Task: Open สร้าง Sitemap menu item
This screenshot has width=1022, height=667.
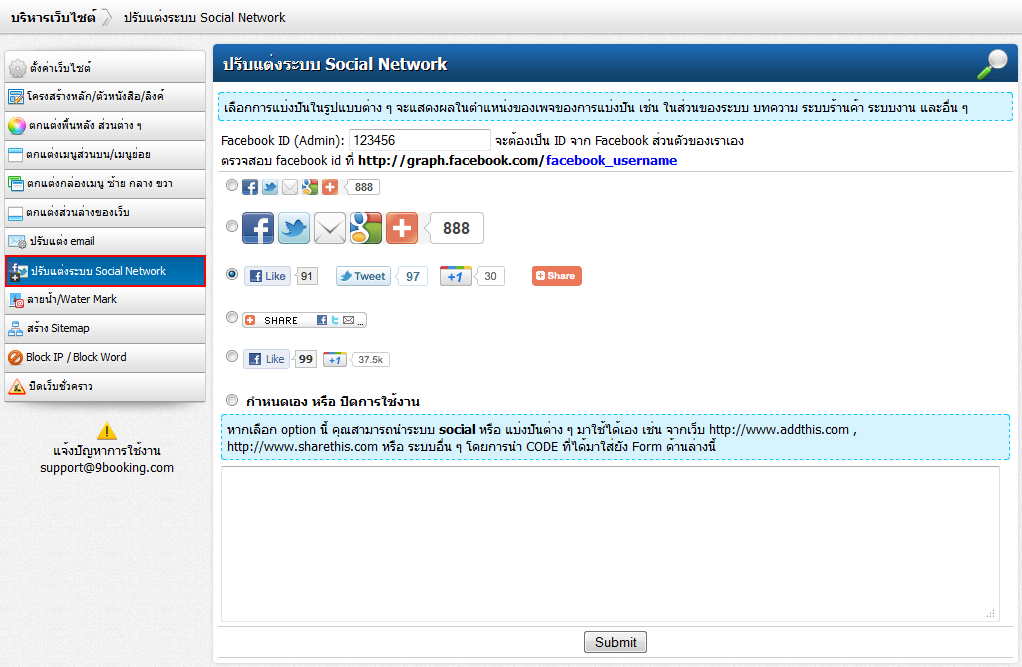Action: point(105,329)
